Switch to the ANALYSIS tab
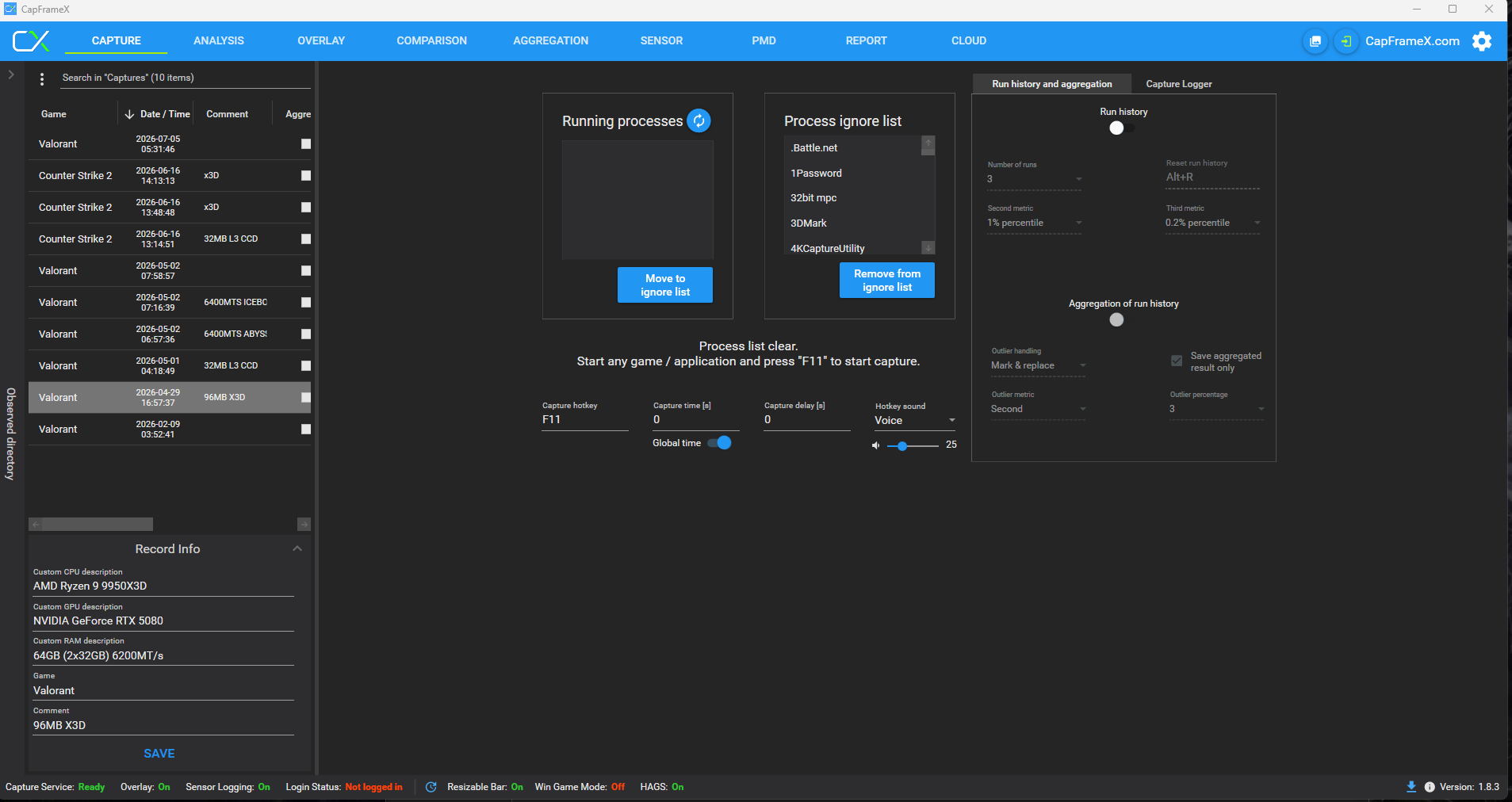This screenshot has height=802, width=1512. pos(219,40)
